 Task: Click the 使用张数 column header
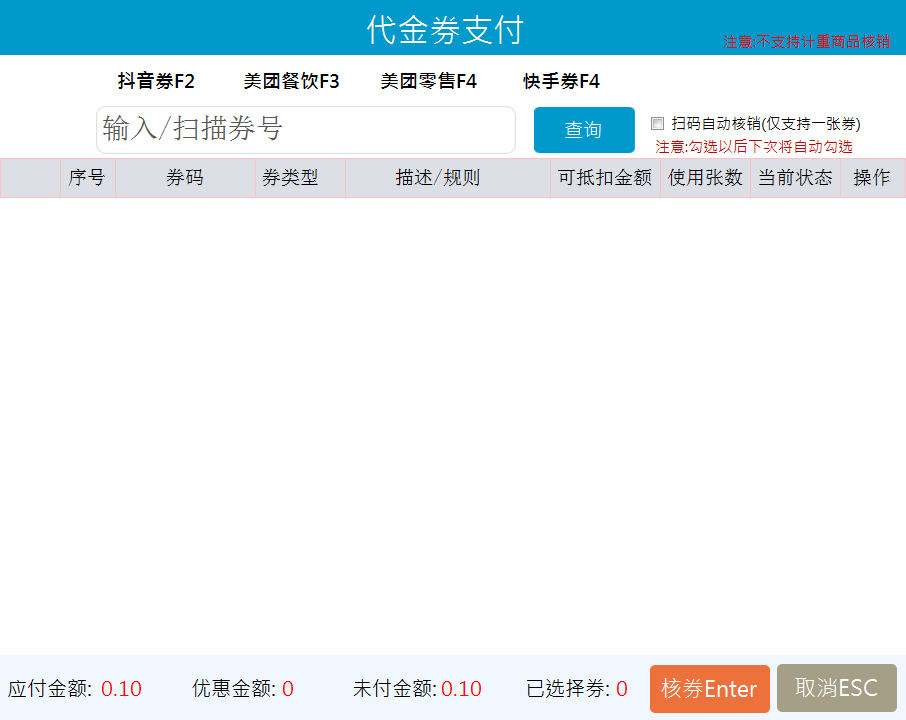click(705, 177)
